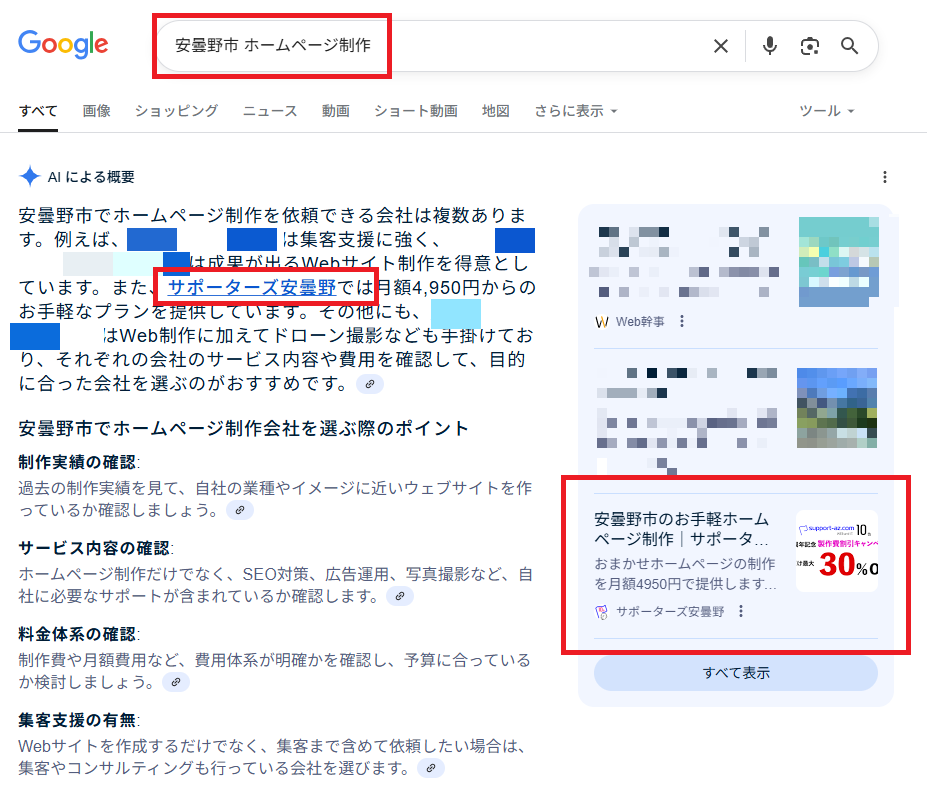Click the 集客支援の有無 heading
The image size is (927, 792).
[77, 720]
